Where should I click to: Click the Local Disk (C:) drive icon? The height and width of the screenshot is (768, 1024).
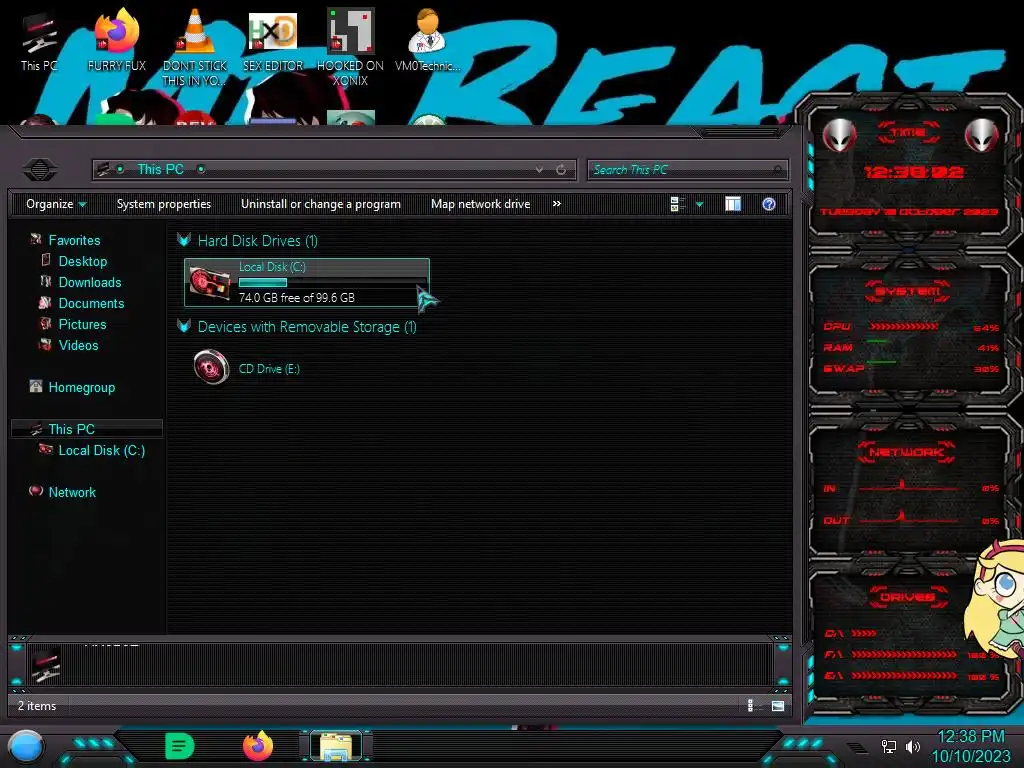pos(209,283)
